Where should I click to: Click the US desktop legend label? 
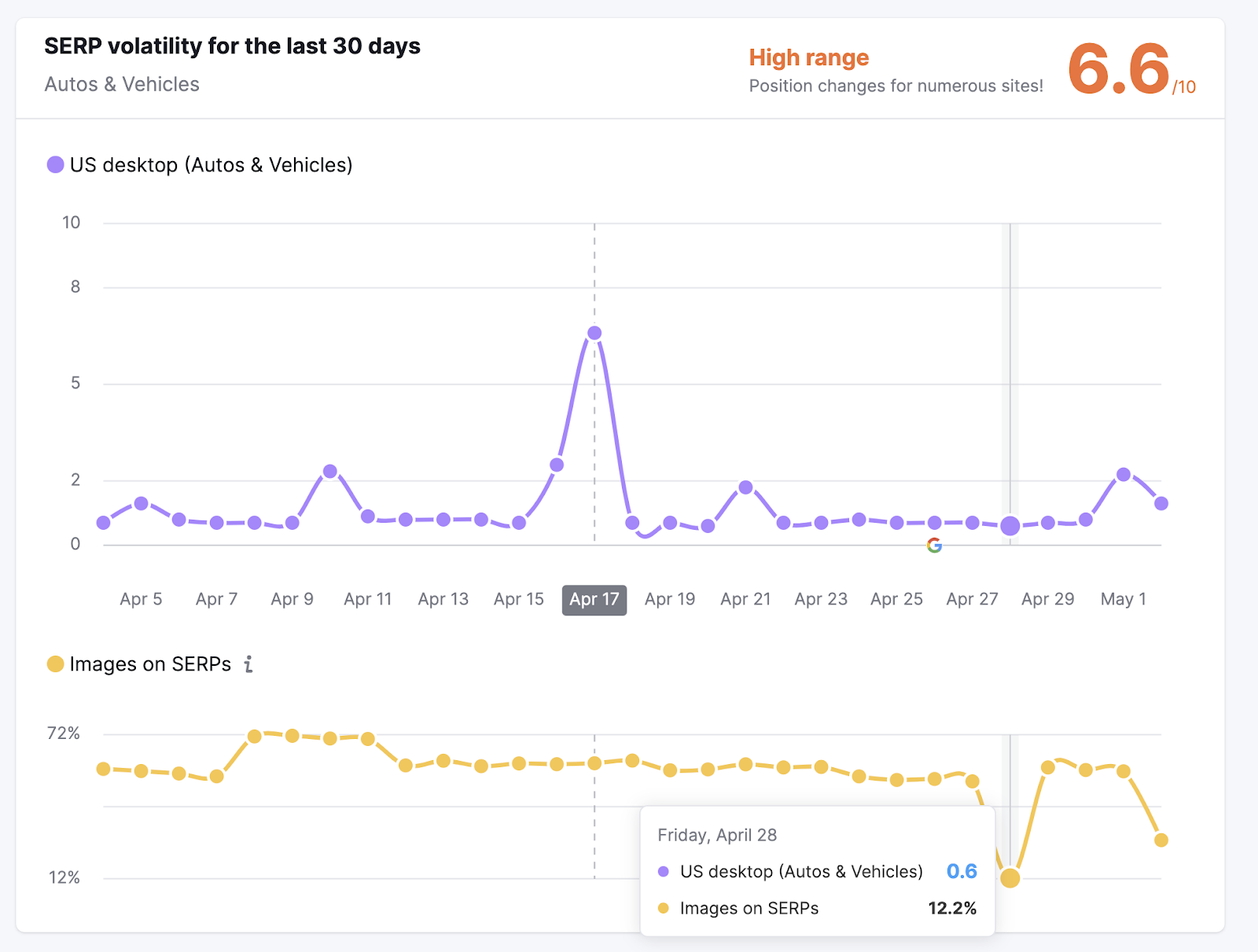[211, 165]
